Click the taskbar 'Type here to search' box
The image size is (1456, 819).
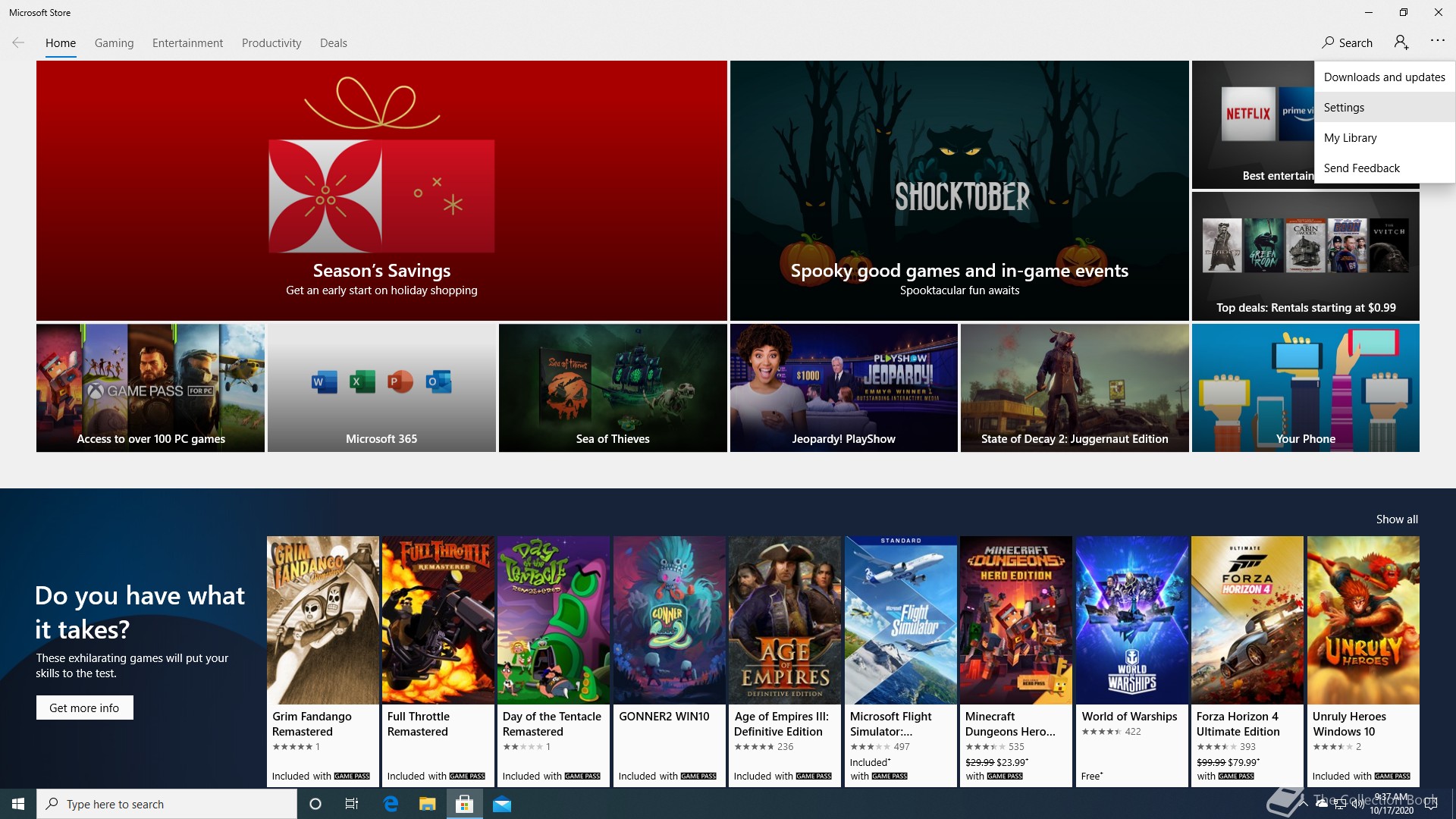coord(167,804)
